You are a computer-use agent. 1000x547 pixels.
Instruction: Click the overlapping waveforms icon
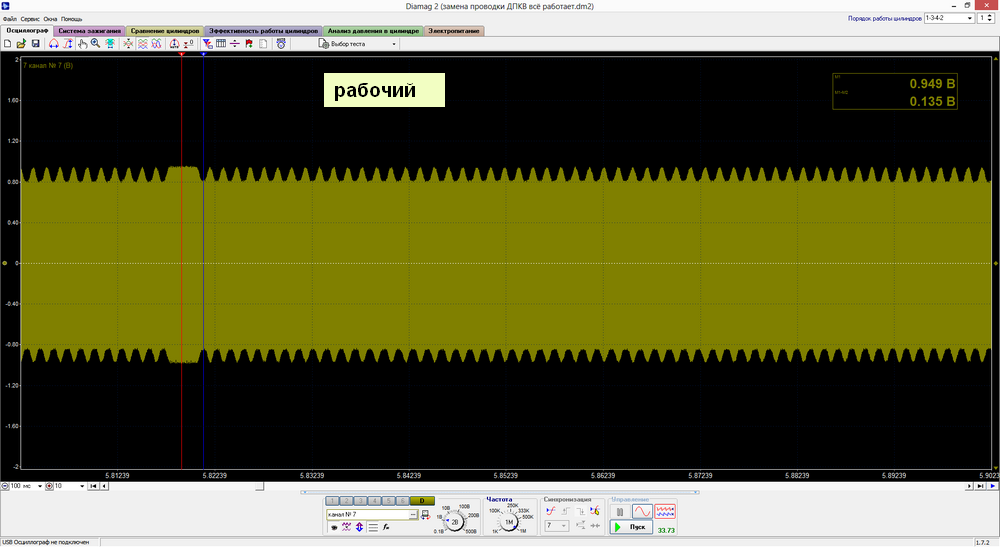(x=156, y=44)
